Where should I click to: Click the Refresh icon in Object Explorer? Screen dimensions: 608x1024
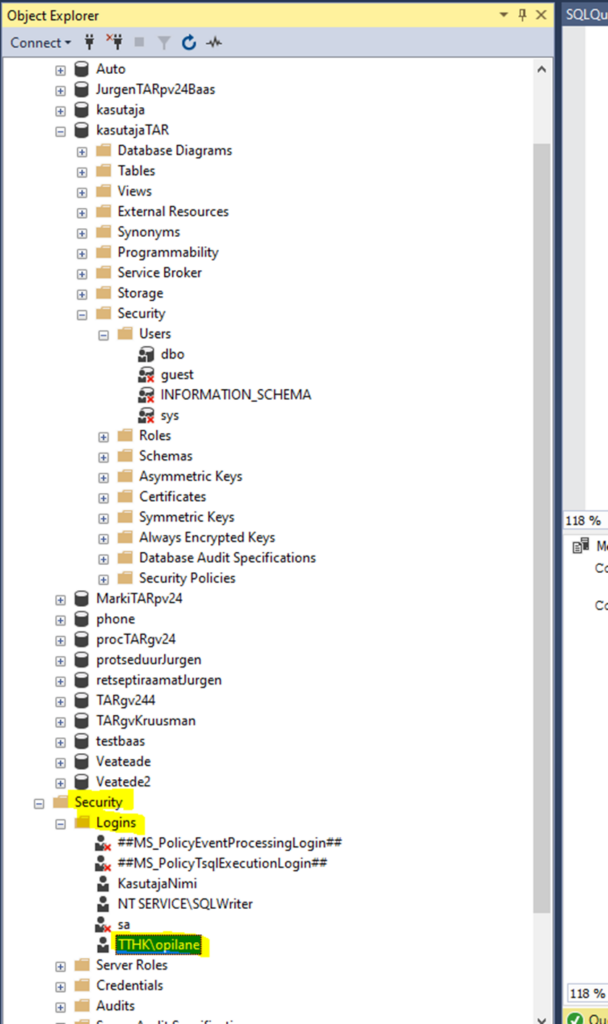coord(189,43)
